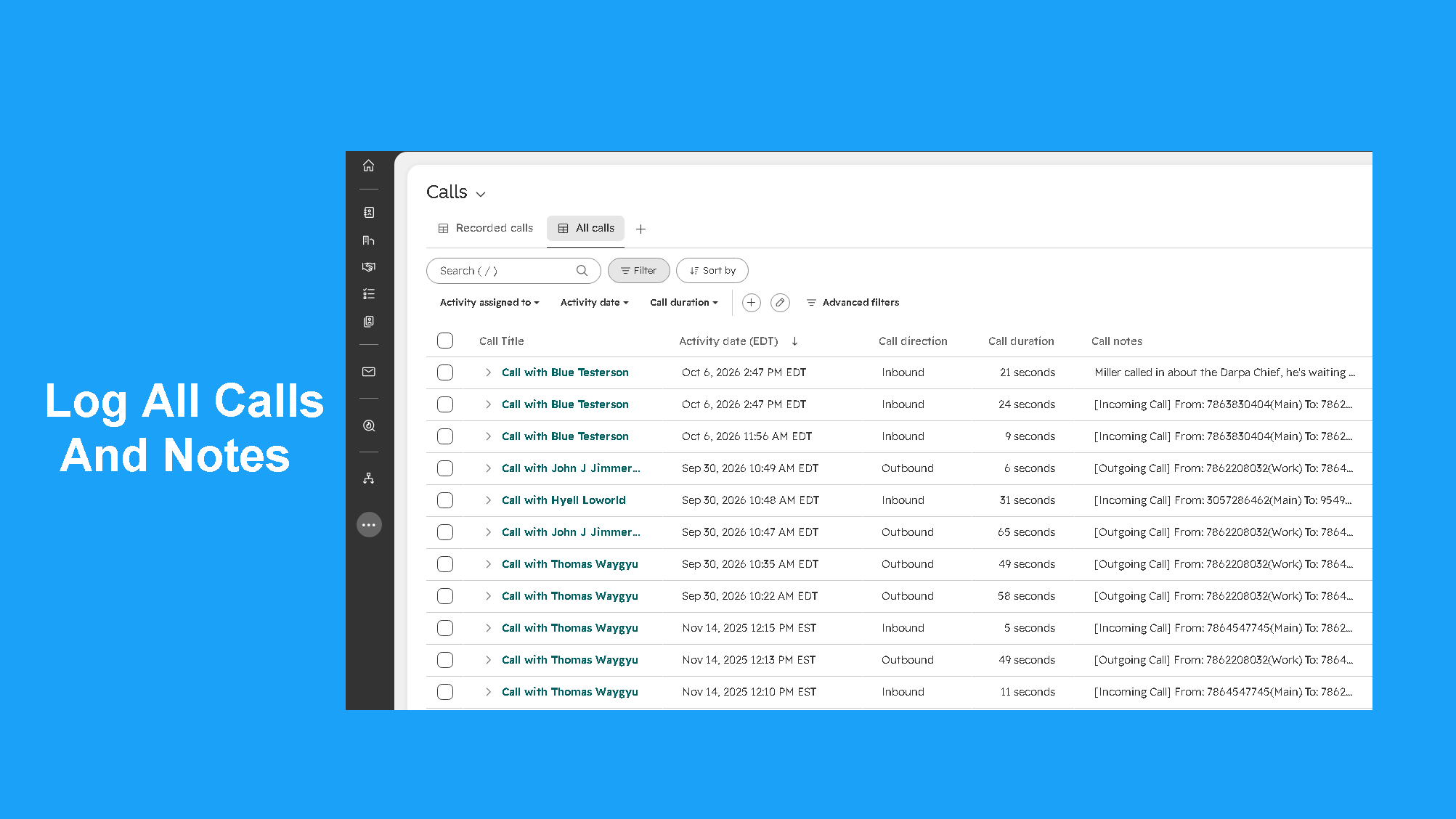Open the Contacts icon in sidebar
Image resolution: width=1456 pixels, height=819 pixels.
tap(369, 213)
